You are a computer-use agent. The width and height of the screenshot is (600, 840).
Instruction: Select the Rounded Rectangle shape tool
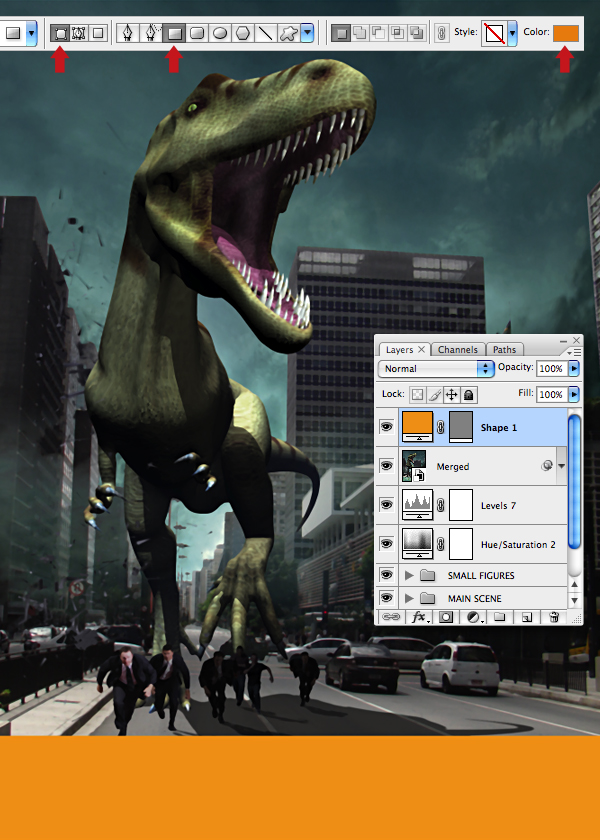click(197, 34)
